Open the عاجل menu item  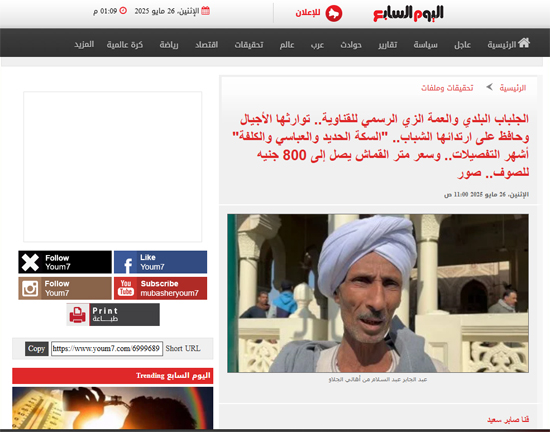click(462, 45)
